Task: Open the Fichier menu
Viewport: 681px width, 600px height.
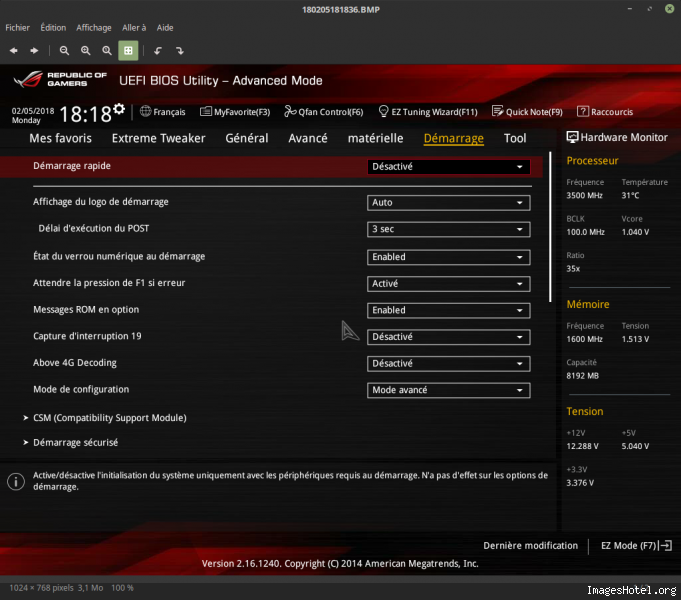Action: click(x=17, y=27)
